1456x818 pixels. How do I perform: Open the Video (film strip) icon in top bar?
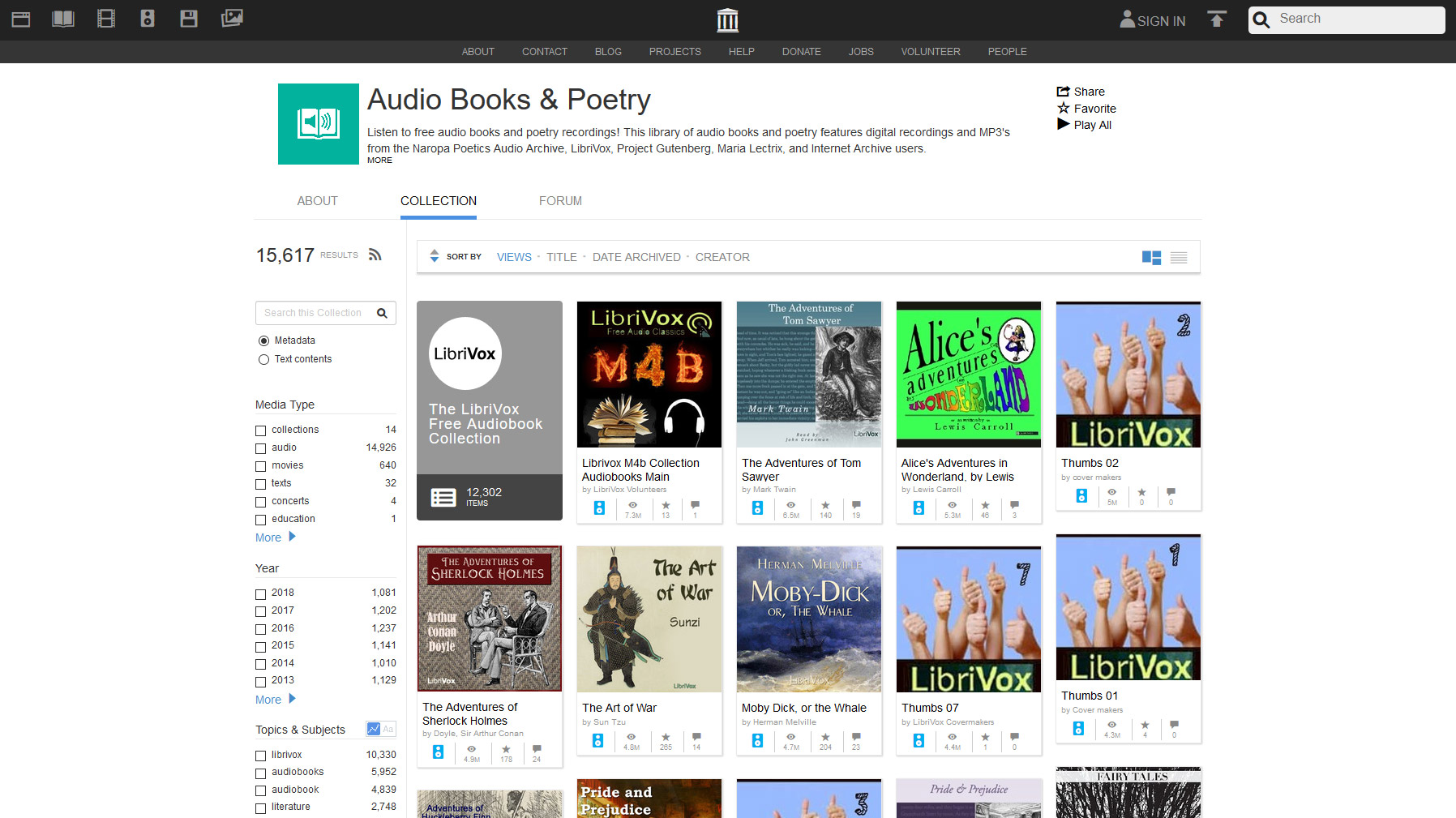[x=106, y=19]
